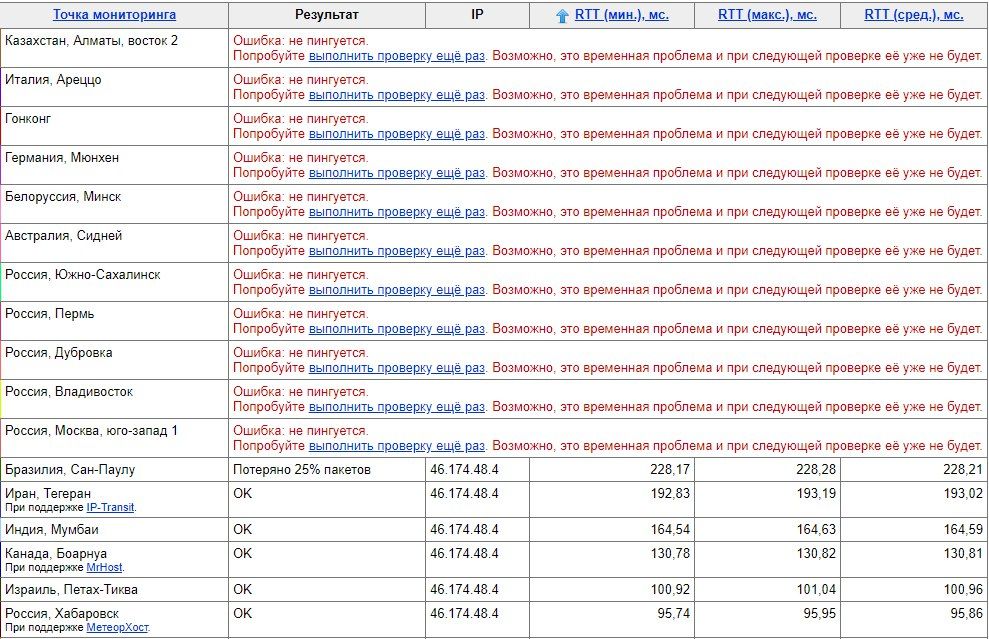Retry check link in Белоруссия, Минск row
The image size is (989, 639).
[x=397, y=212]
